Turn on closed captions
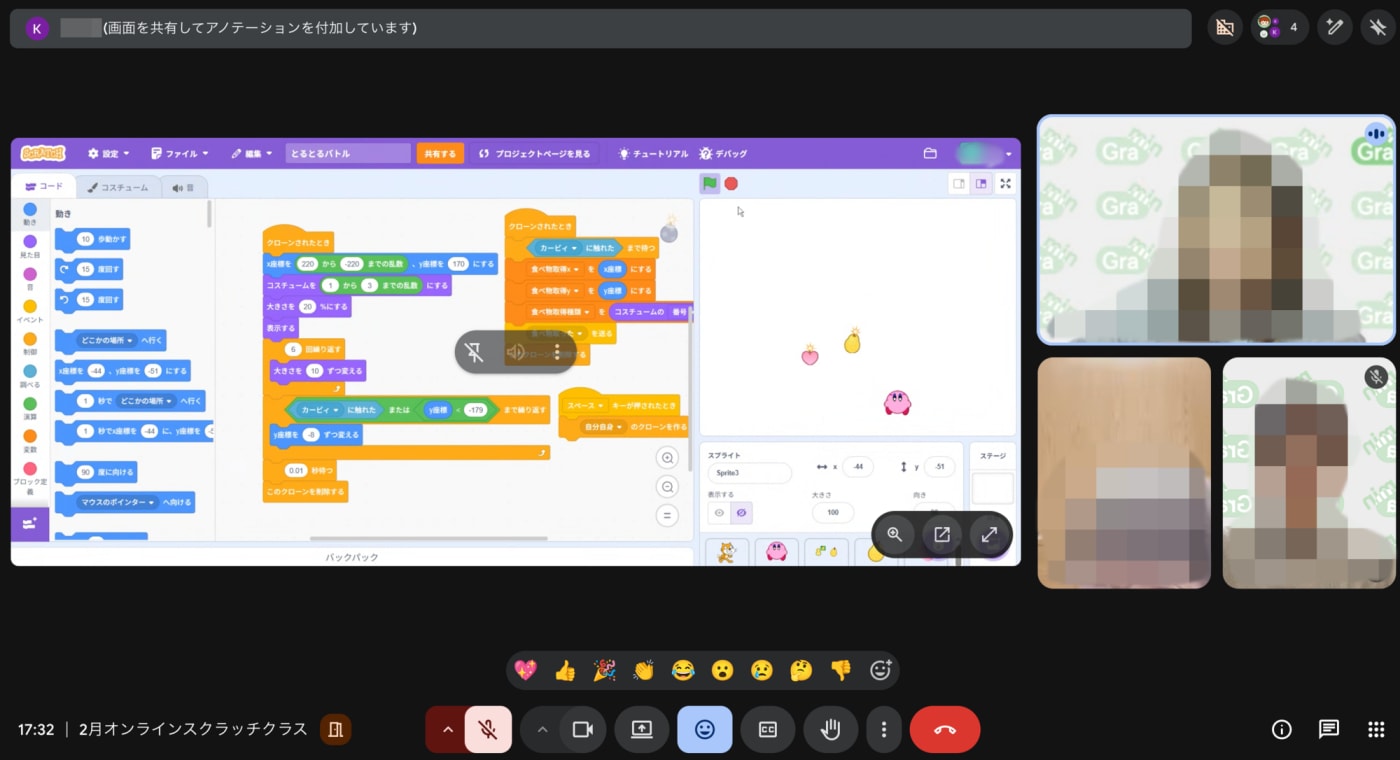This screenshot has height=760, width=1400. tap(768, 729)
